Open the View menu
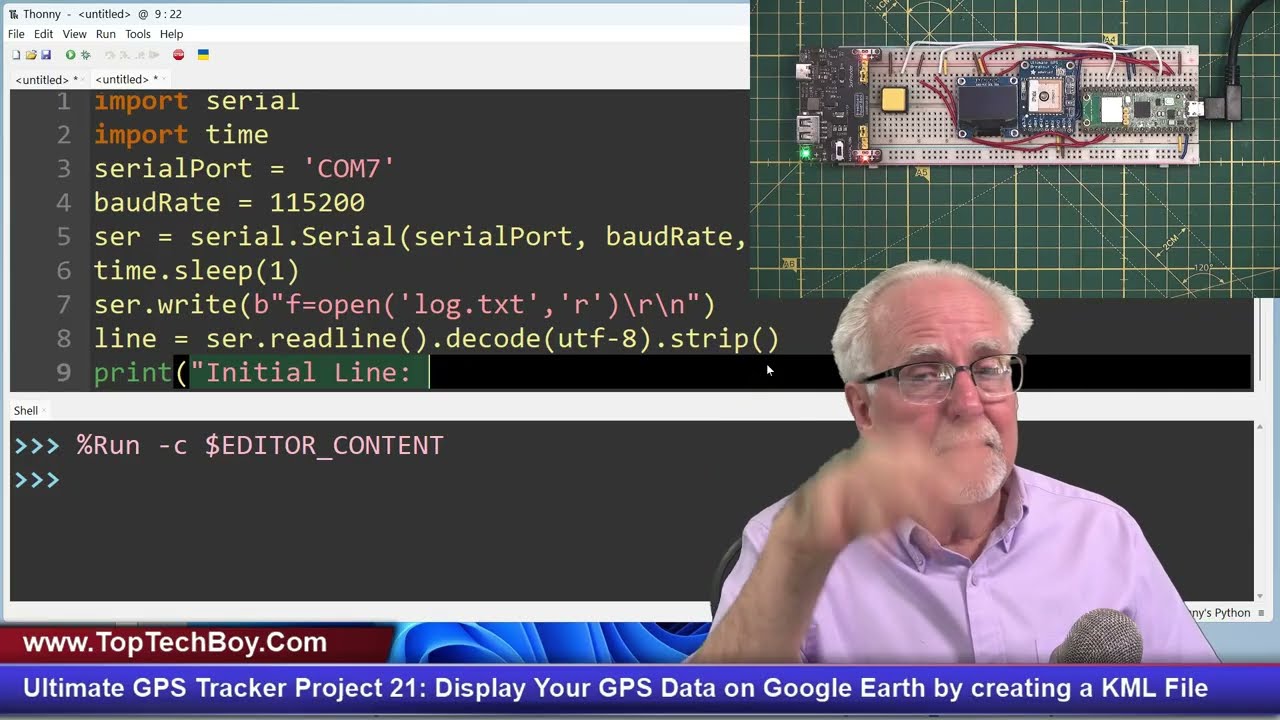 pyautogui.click(x=74, y=34)
